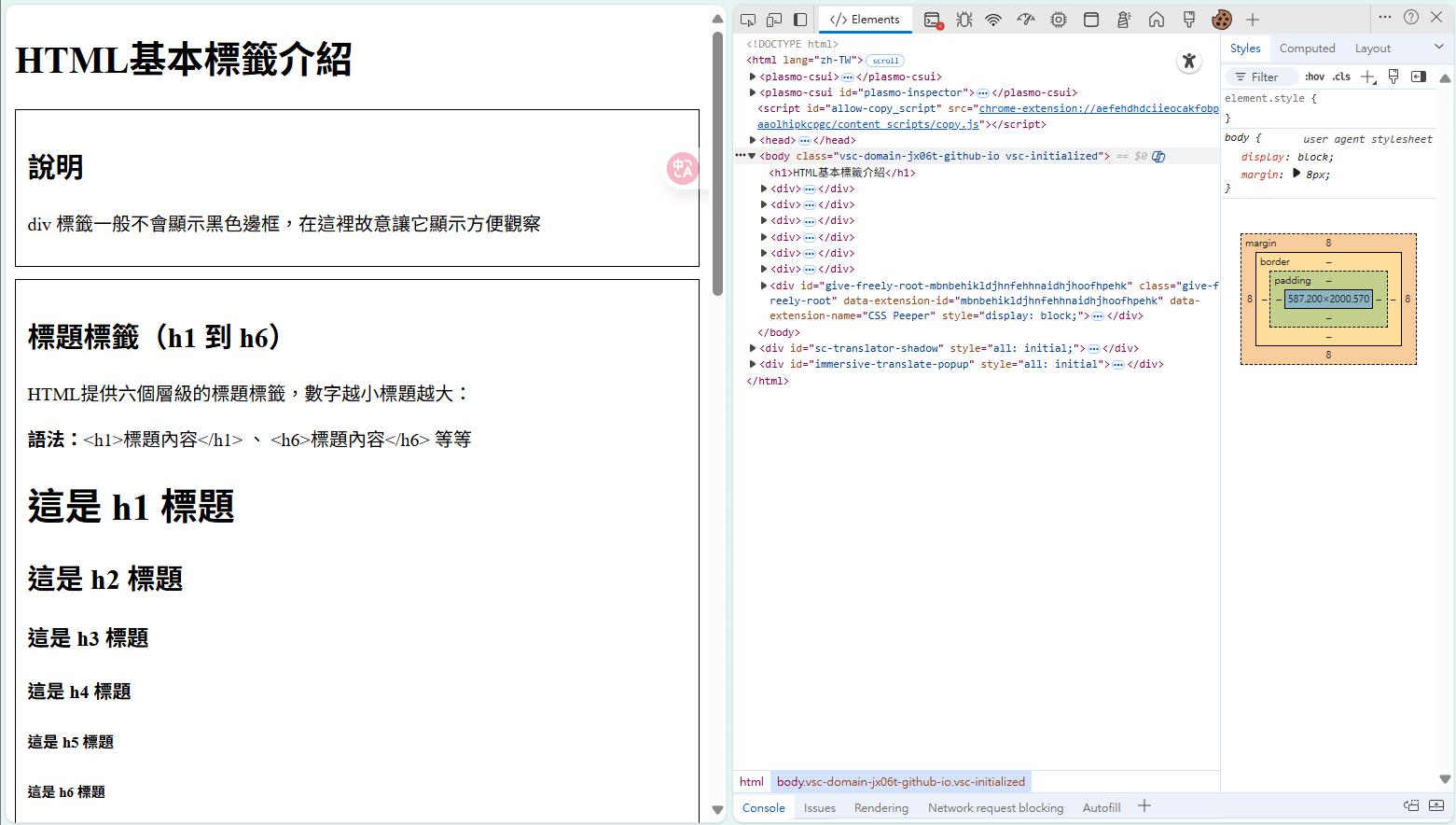The height and width of the screenshot is (825, 1456).
Task: Open the Application tool window icon
Action: (1091, 20)
